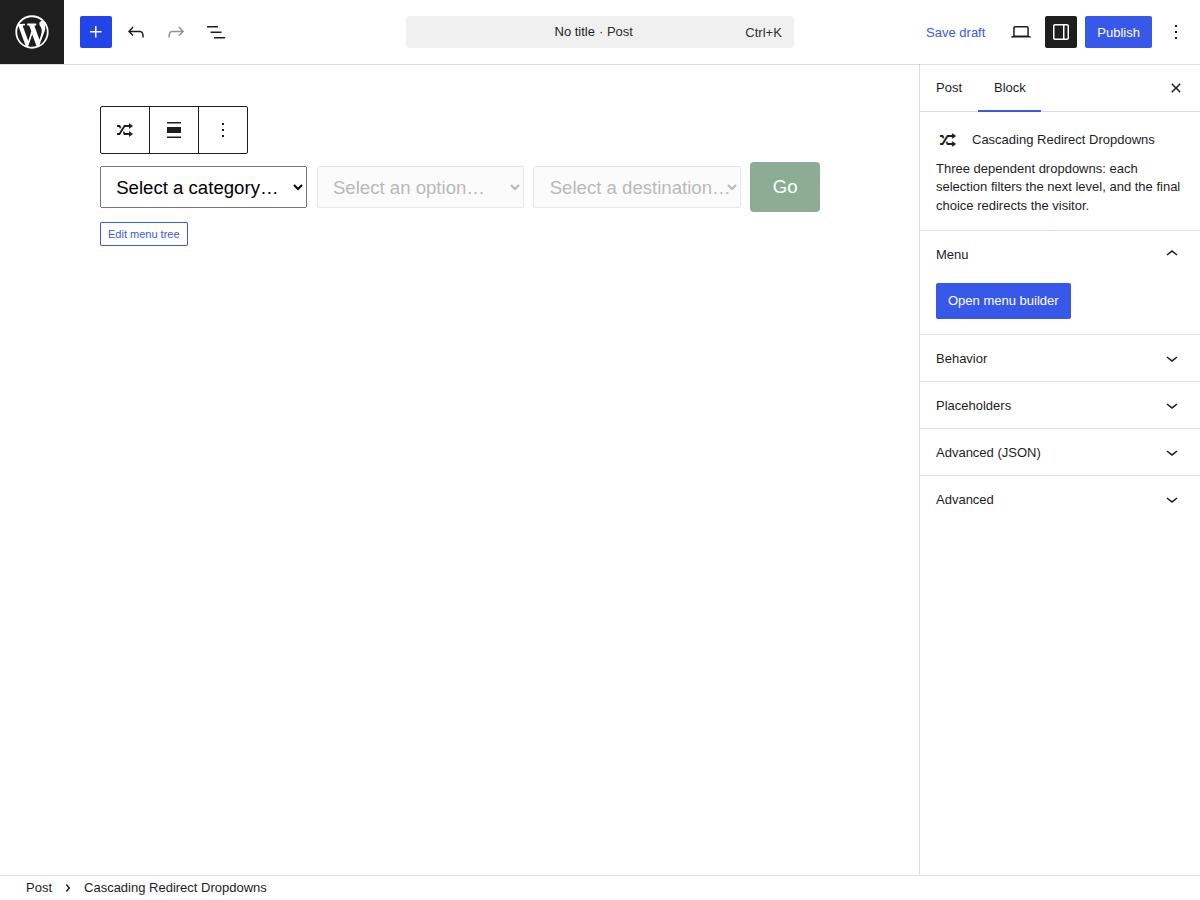The height and width of the screenshot is (900, 1200).
Task: Expand the Advanced panel
Action: coord(1060,499)
